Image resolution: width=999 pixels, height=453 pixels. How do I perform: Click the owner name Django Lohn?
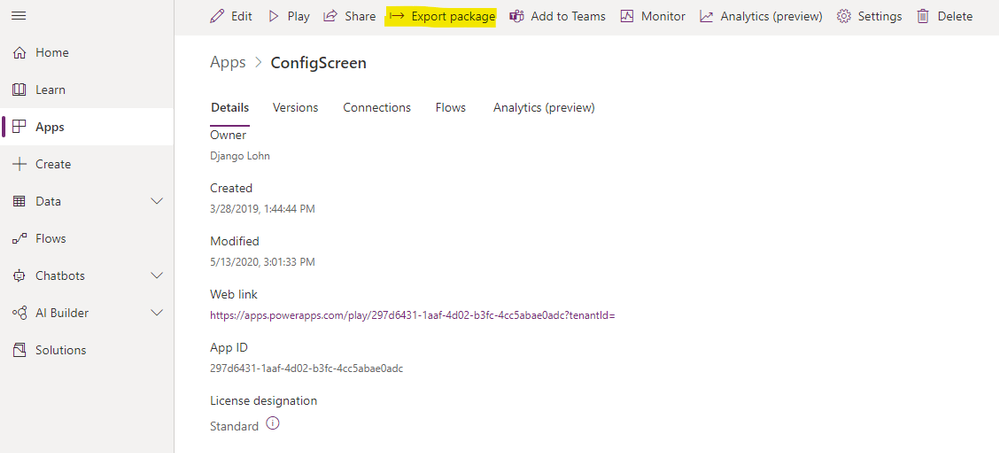click(x=240, y=155)
